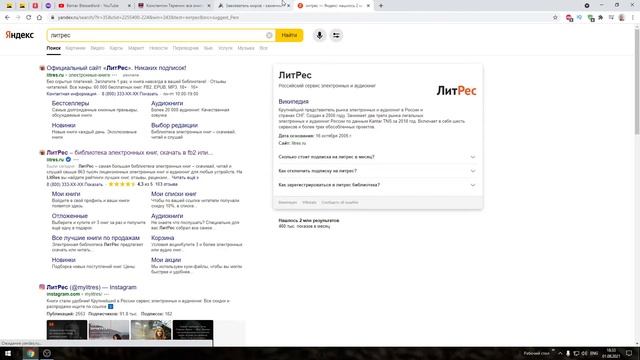Open the Instagram thumbnail with blonde woman

pyautogui.click(x=151, y=330)
